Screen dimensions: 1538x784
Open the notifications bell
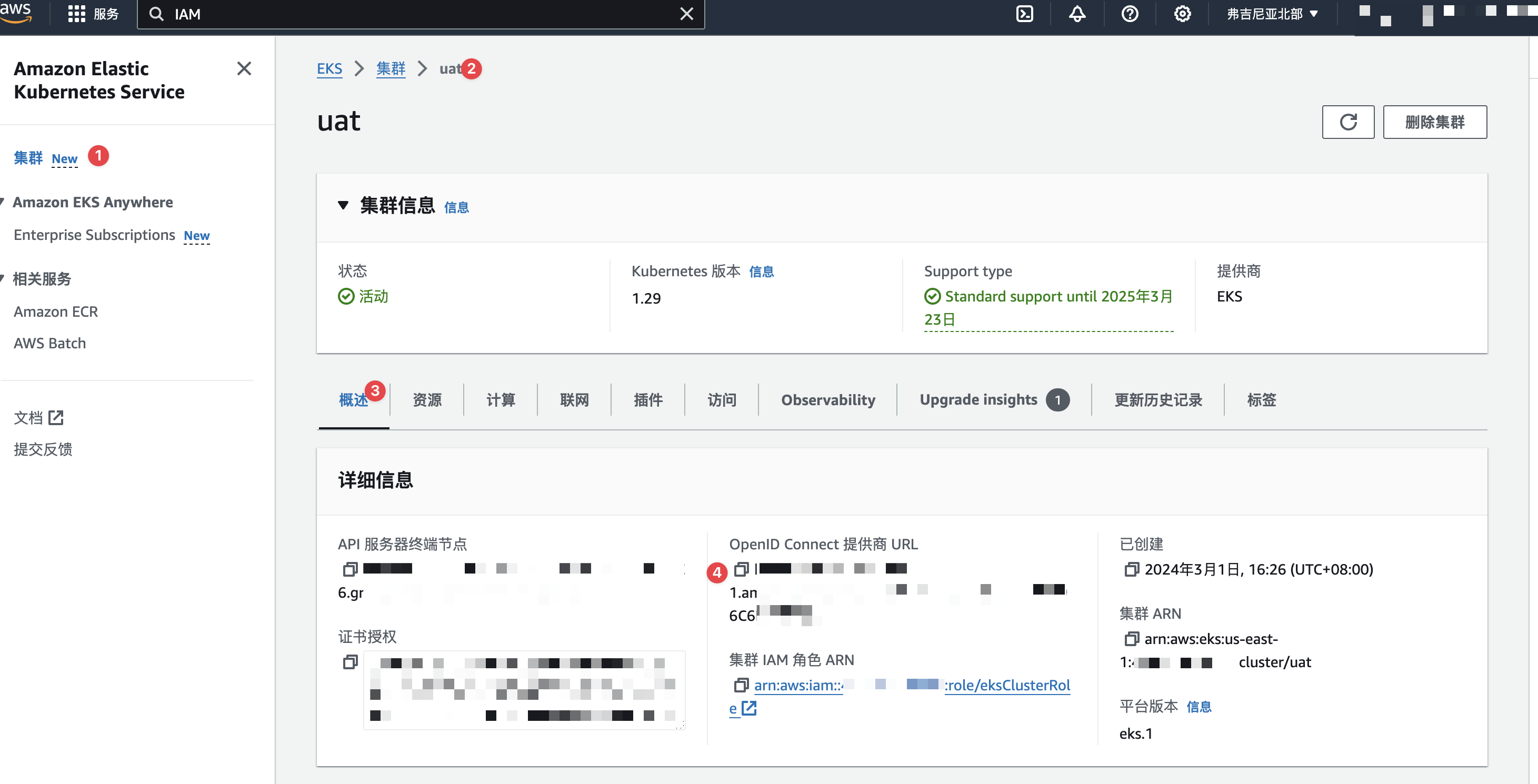[1077, 14]
